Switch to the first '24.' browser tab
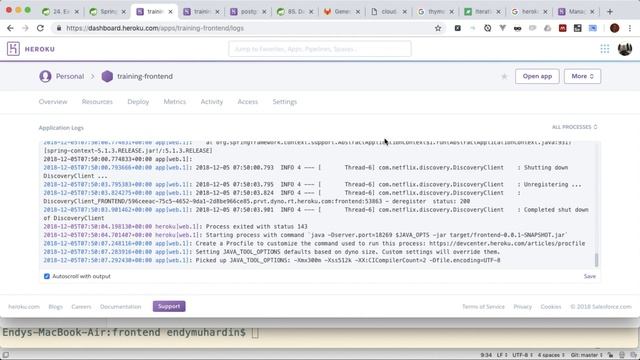This screenshot has width=640, height=360. 60,12
